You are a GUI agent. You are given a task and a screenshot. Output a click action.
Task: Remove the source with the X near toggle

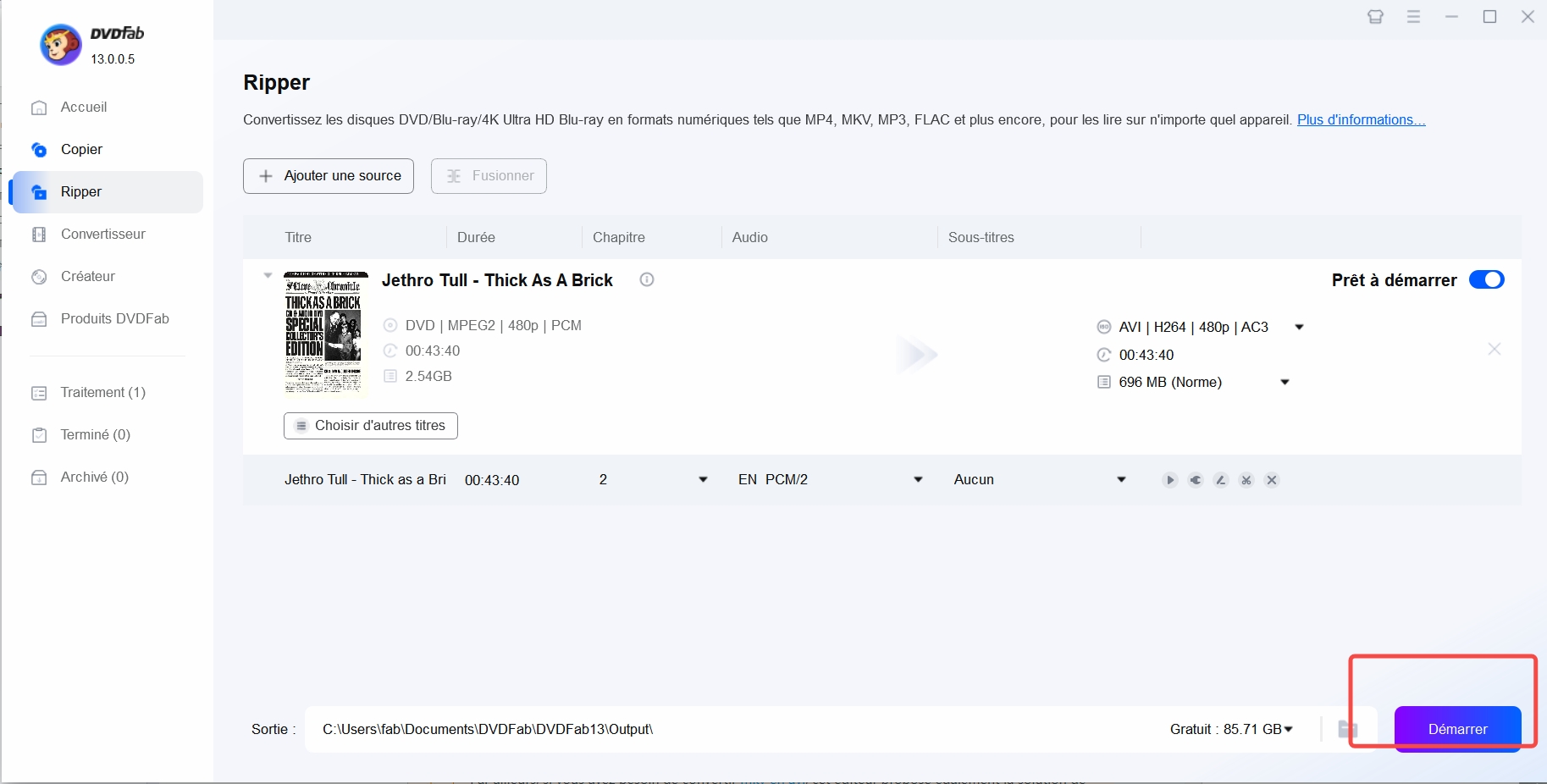tap(1495, 349)
